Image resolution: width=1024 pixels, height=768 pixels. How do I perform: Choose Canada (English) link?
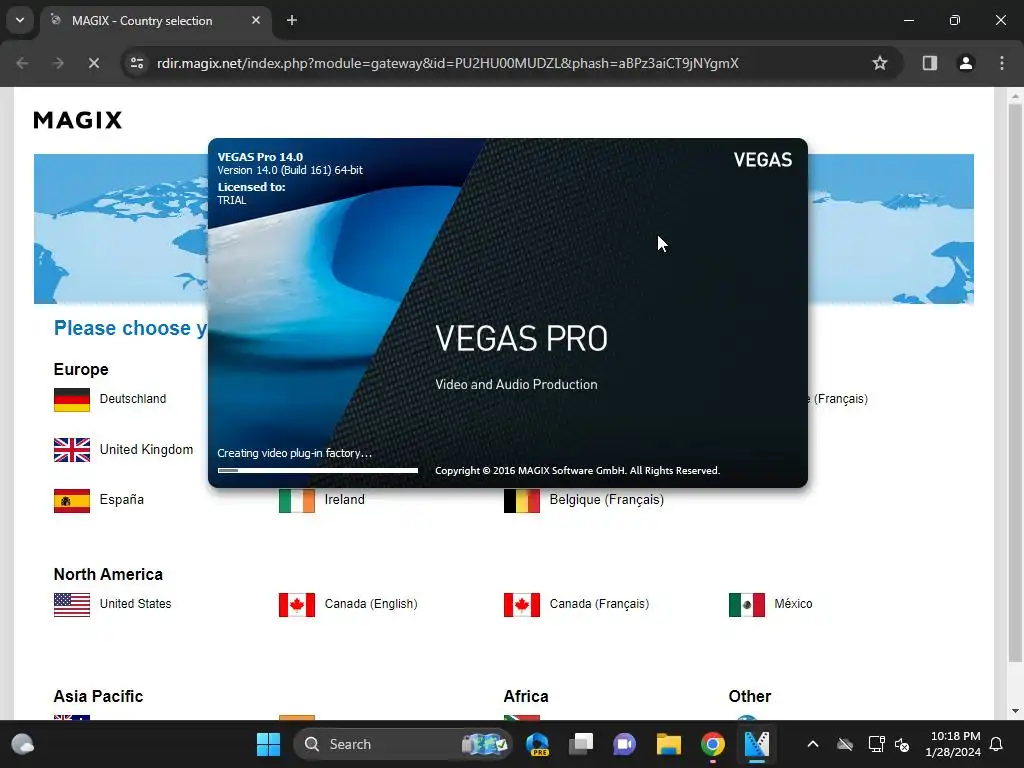(371, 604)
